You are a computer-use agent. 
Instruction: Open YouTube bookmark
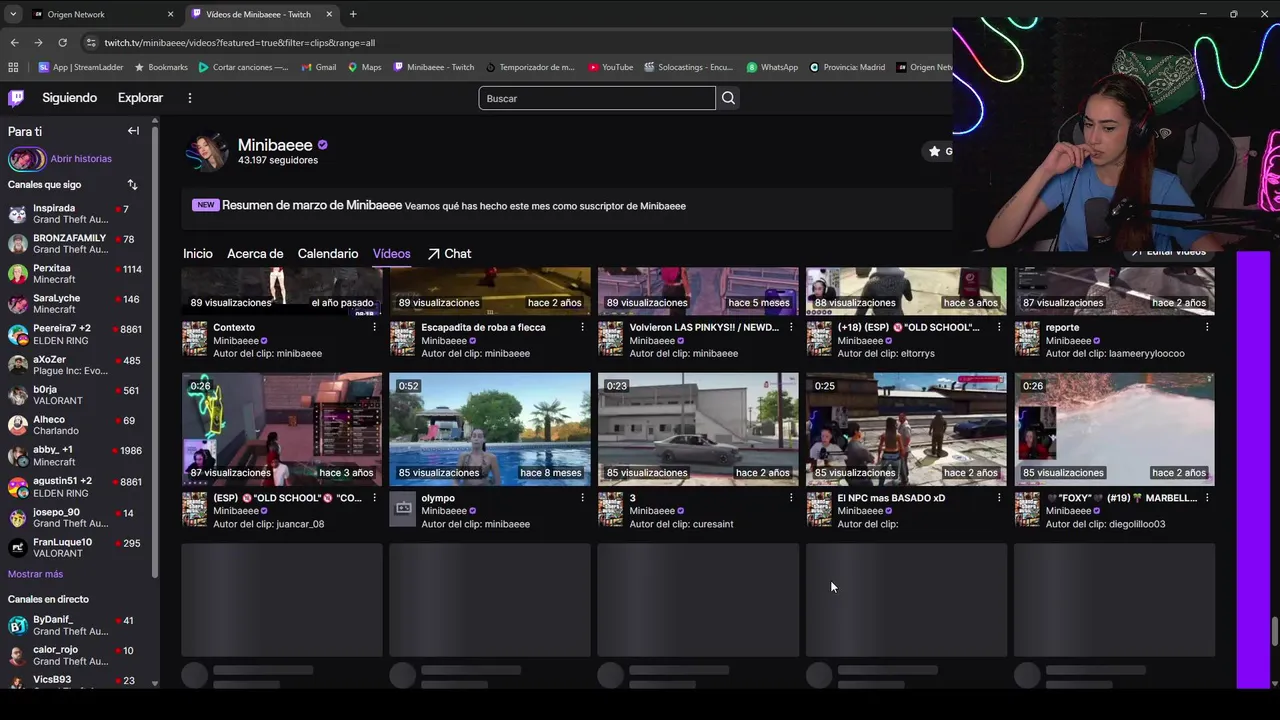pyautogui.click(x=610, y=67)
